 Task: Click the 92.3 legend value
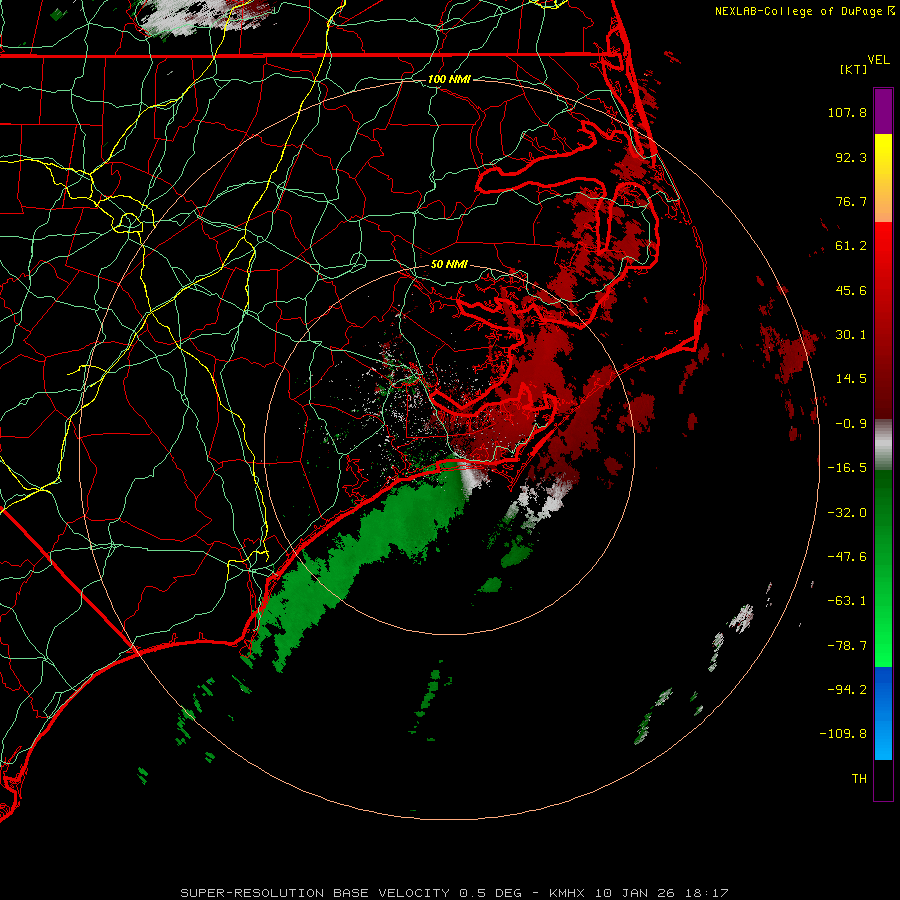(x=851, y=157)
